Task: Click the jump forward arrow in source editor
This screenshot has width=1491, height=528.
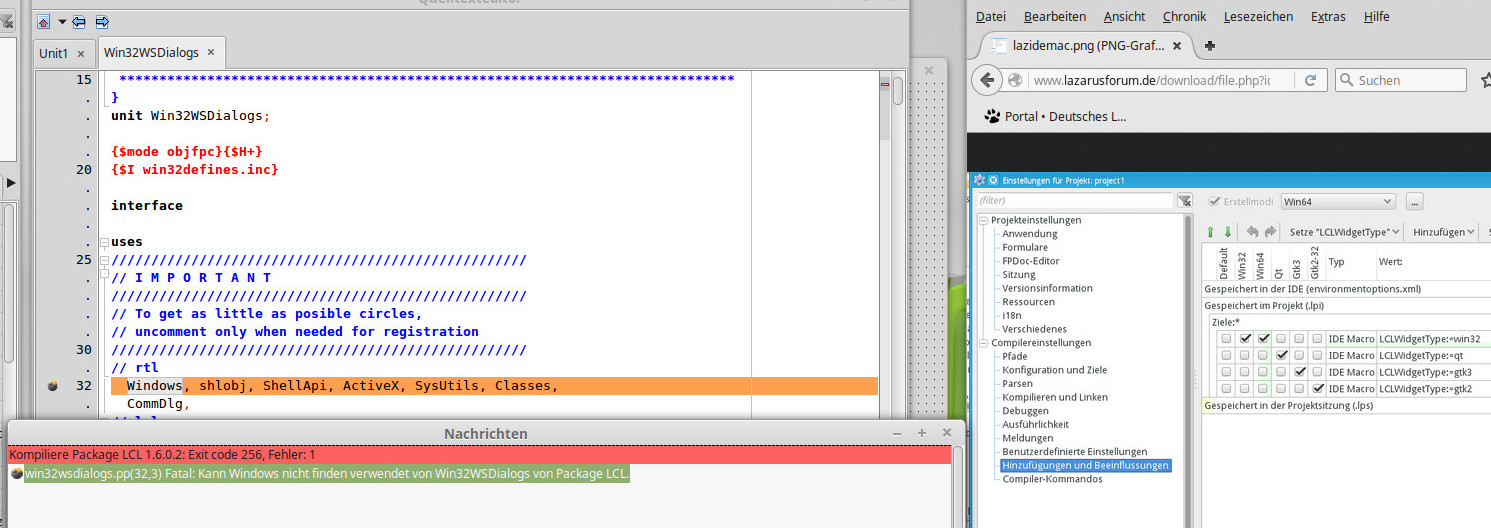Action: 102,21
